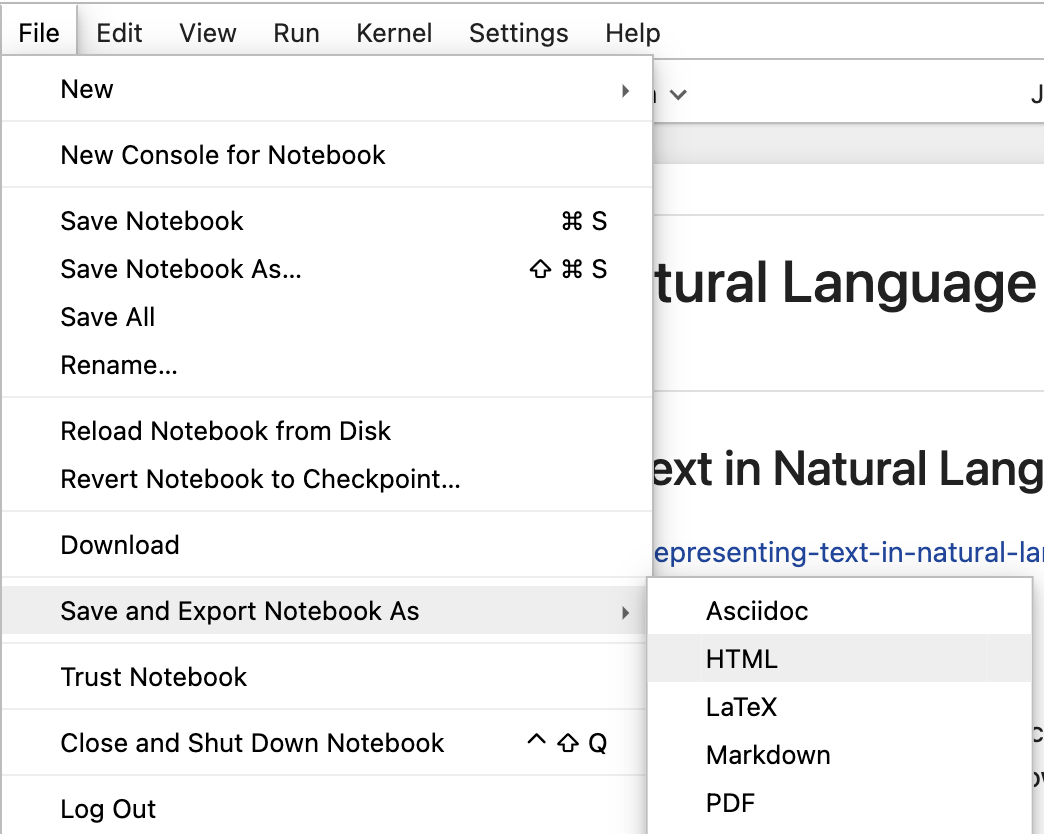Click Reload Notebook from Disk

226,431
